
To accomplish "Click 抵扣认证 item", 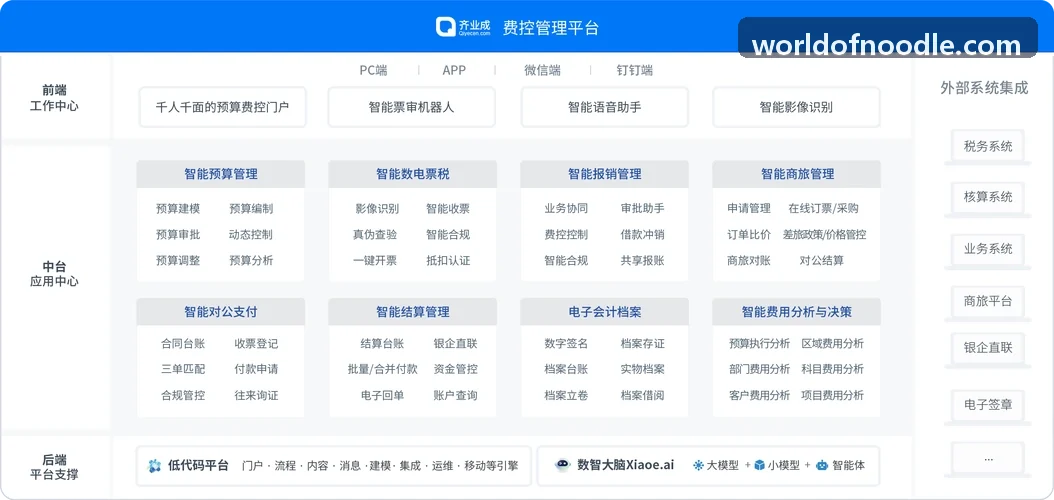I will (x=448, y=260).
